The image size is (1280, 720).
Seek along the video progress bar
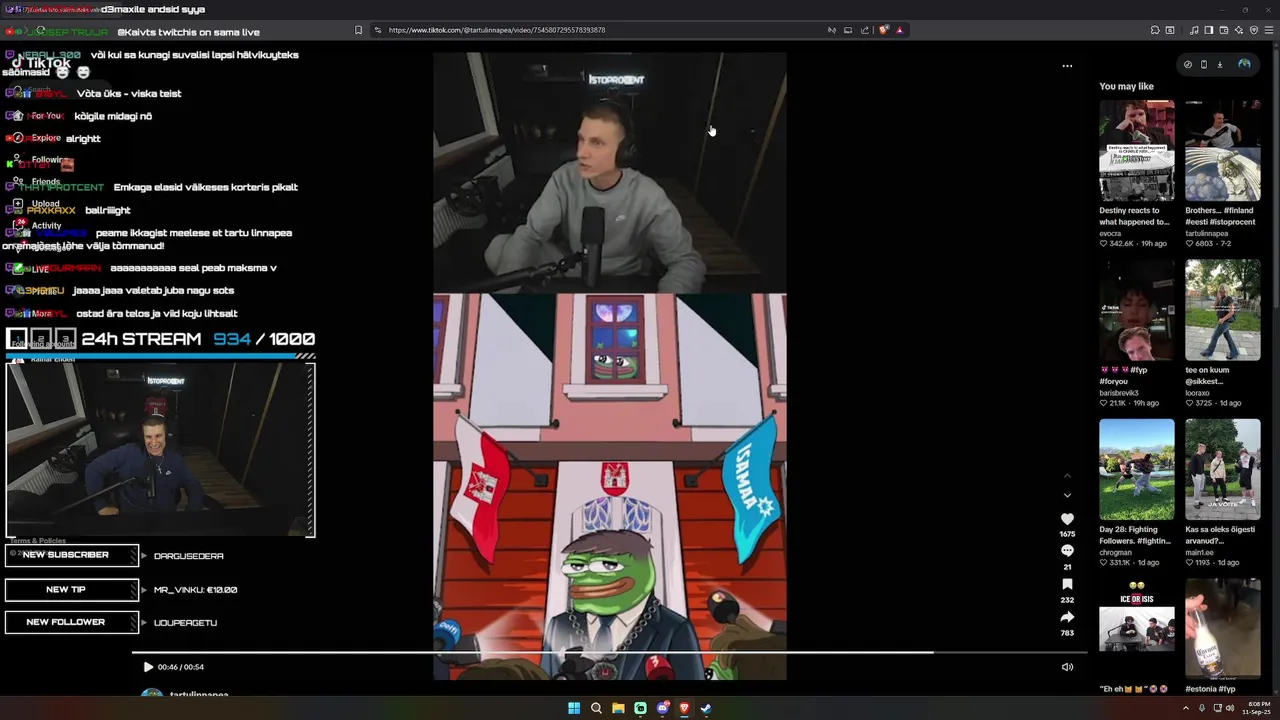609,653
